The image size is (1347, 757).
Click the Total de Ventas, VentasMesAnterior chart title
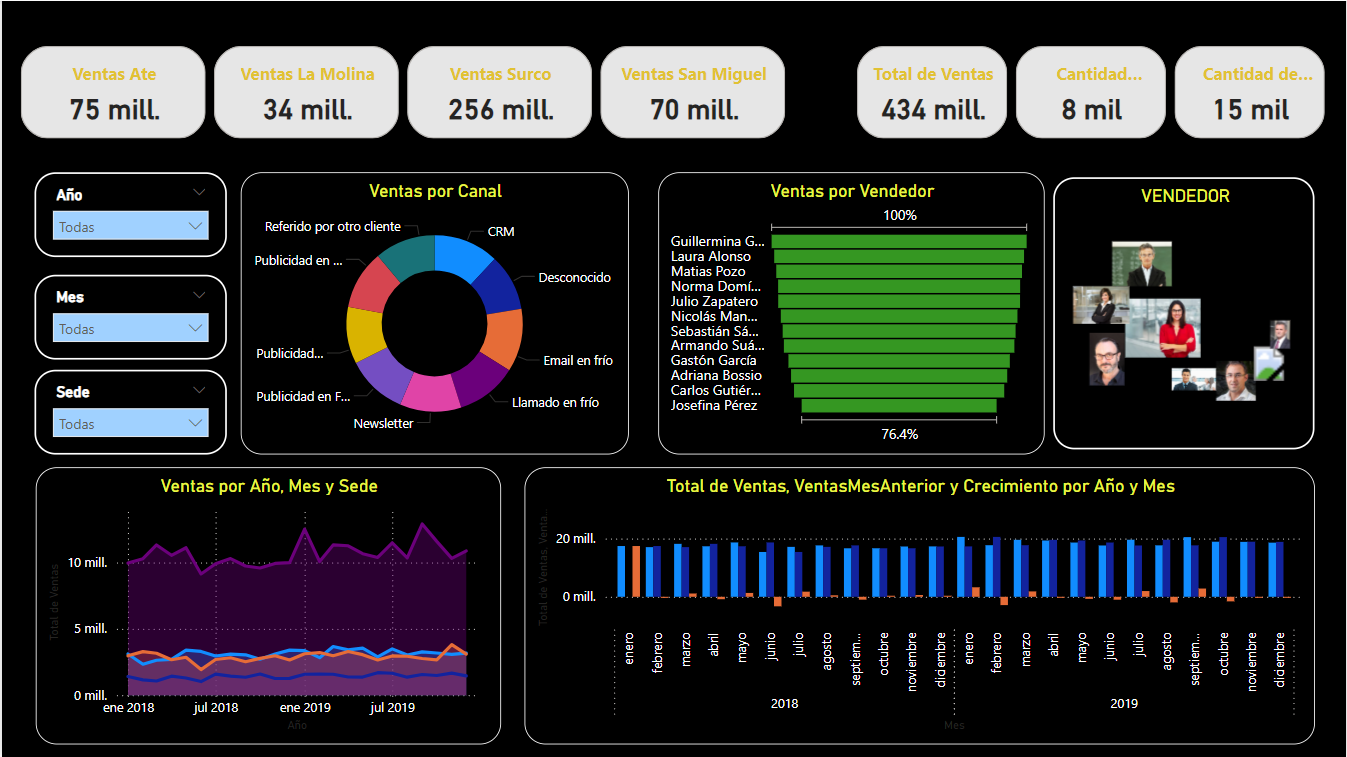coord(920,486)
